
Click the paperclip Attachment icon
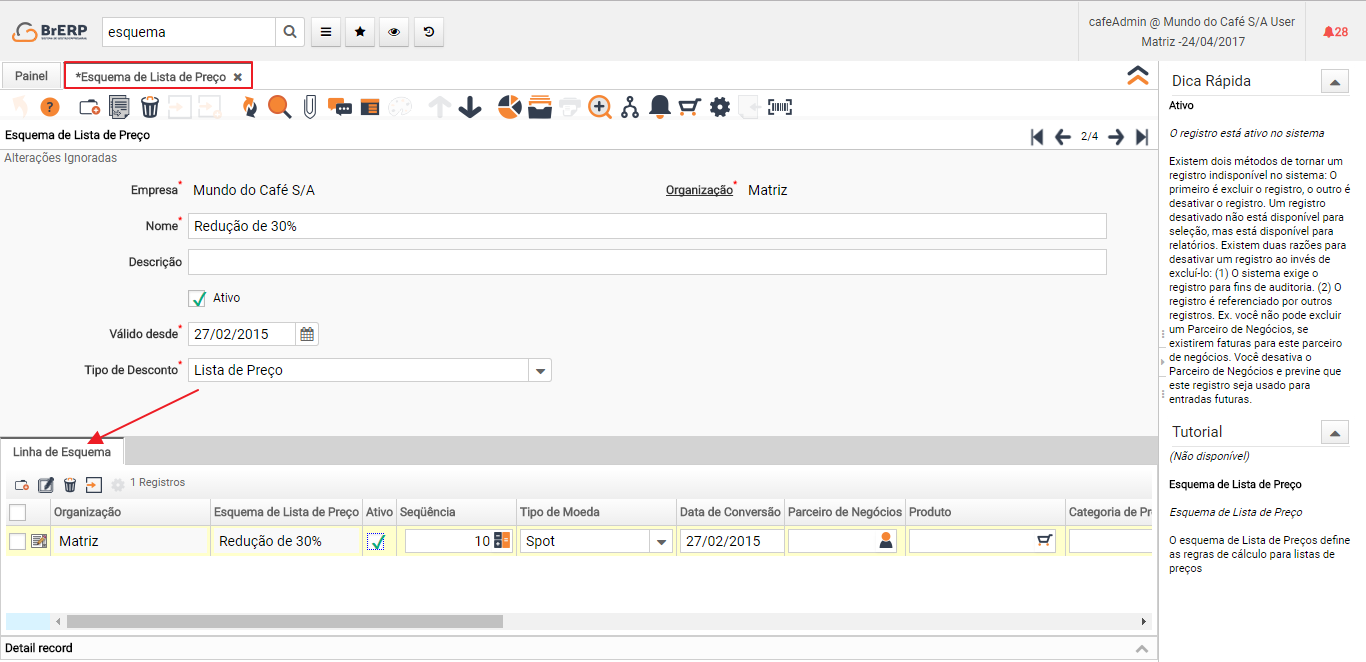click(310, 107)
